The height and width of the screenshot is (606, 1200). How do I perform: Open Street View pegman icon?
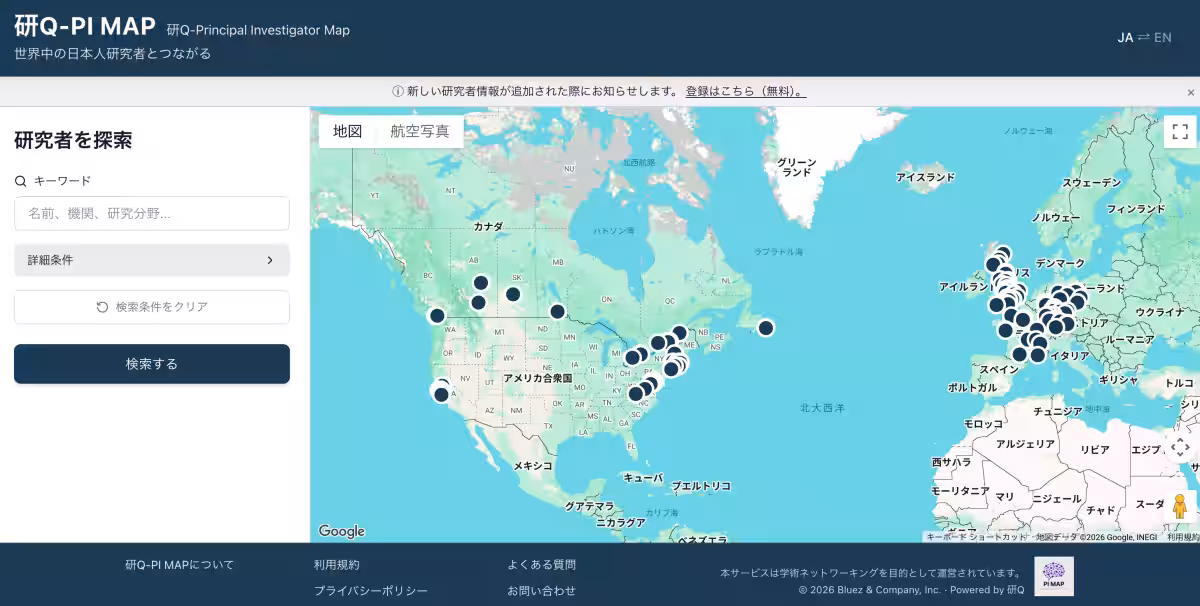point(1180,506)
